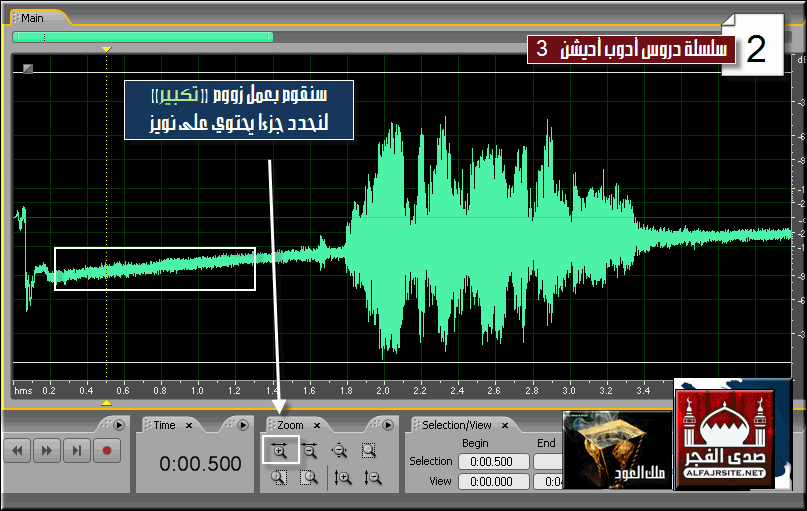The width and height of the screenshot is (807, 511).
Task: Click the Zoom In Horizontally icon
Action: [x=279, y=451]
